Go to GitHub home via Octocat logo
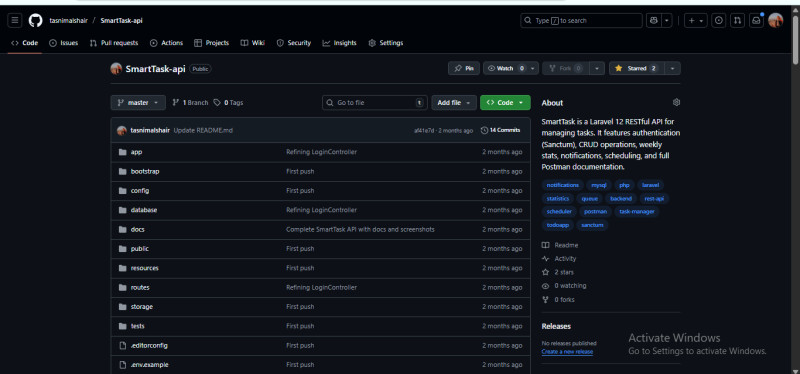The image size is (800, 374). [x=35, y=20]
